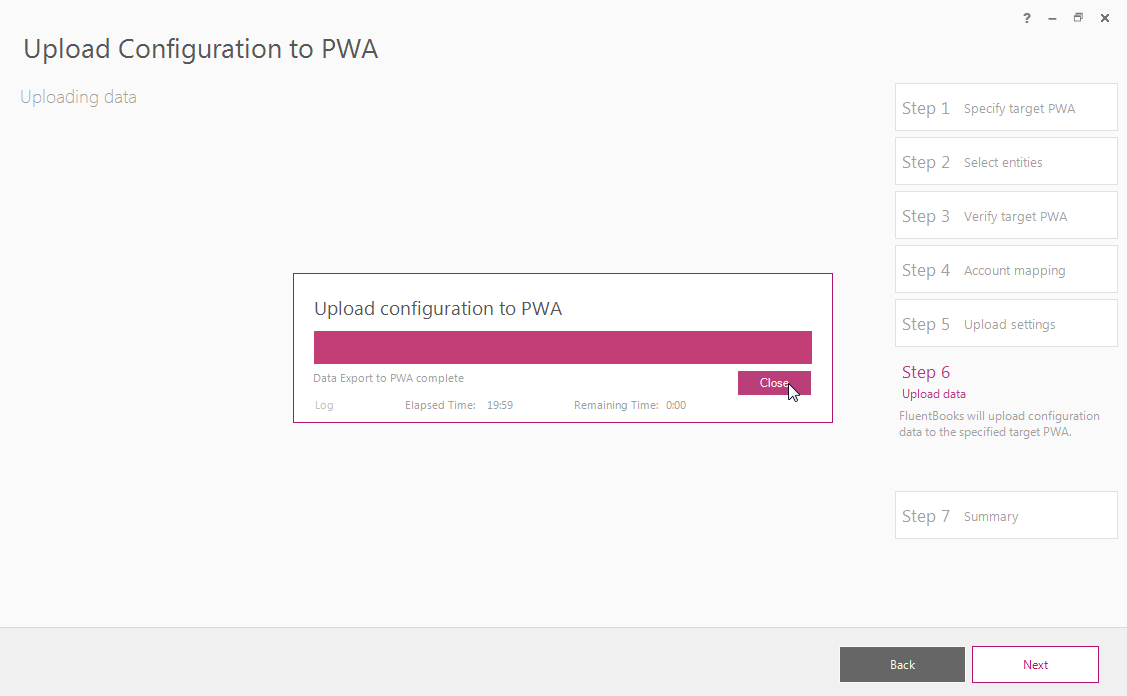This screenshot has height=696, width=1127.
Task: Minimize the FluentBooks window
Action: point(1052,18)
